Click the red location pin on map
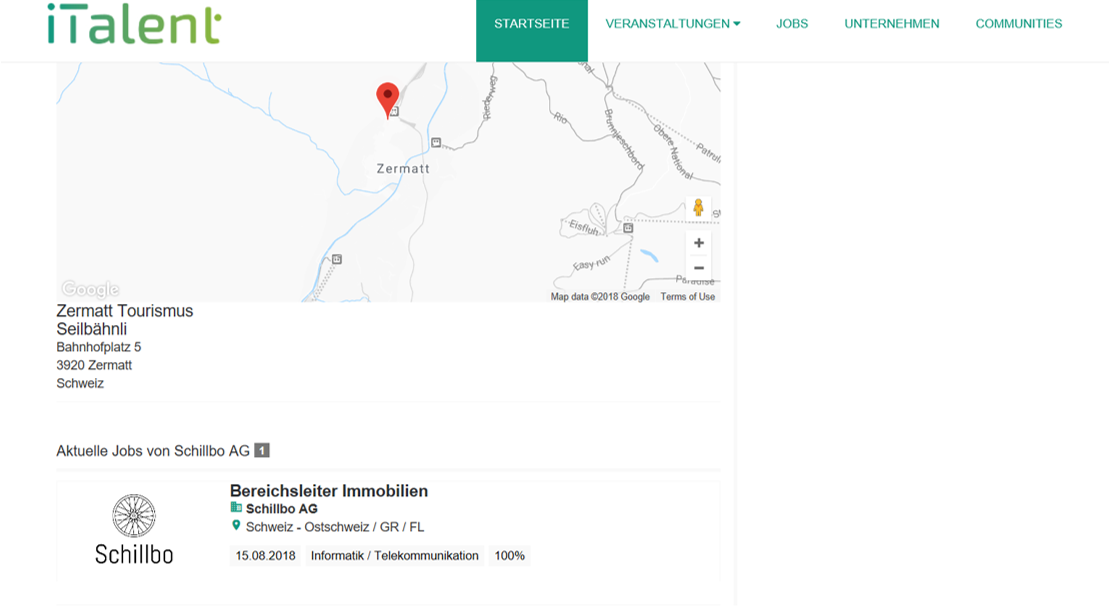 coord(387,100)
